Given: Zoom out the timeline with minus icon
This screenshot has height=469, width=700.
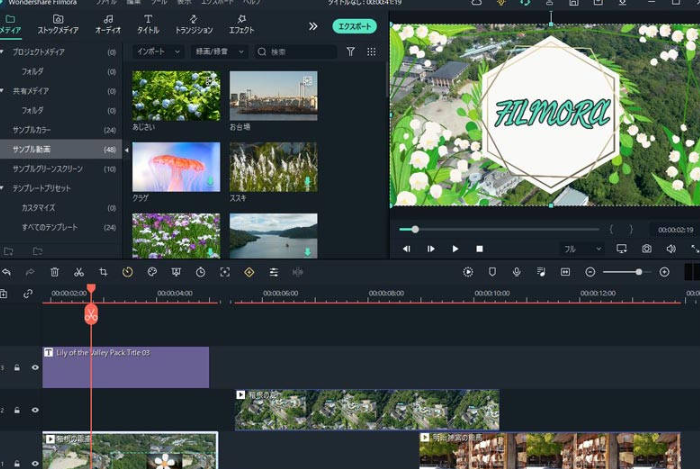Looking at the screenshot, I should pos(590,272).
